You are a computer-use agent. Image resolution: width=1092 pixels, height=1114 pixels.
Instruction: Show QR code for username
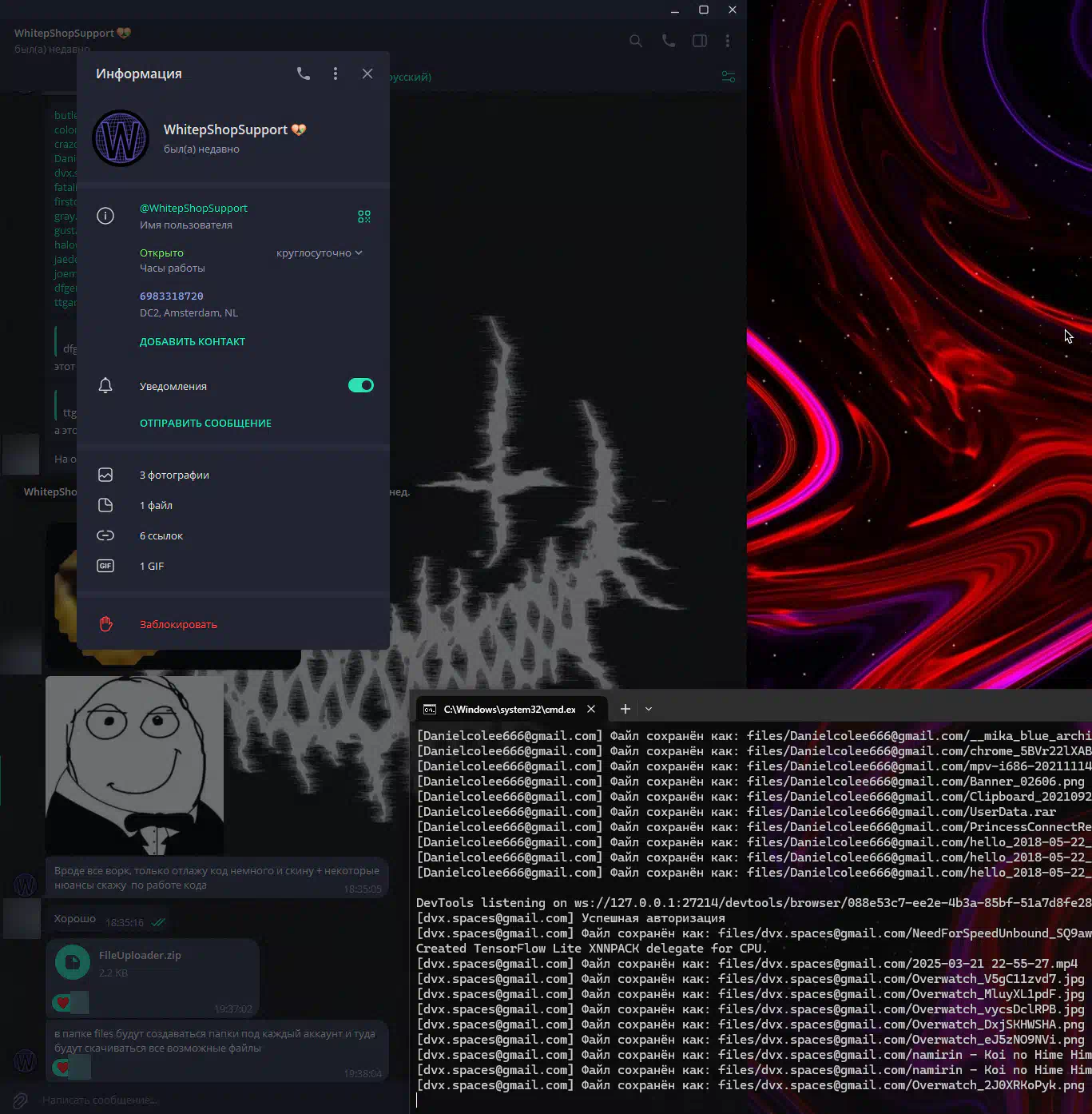tap(364, 217)
